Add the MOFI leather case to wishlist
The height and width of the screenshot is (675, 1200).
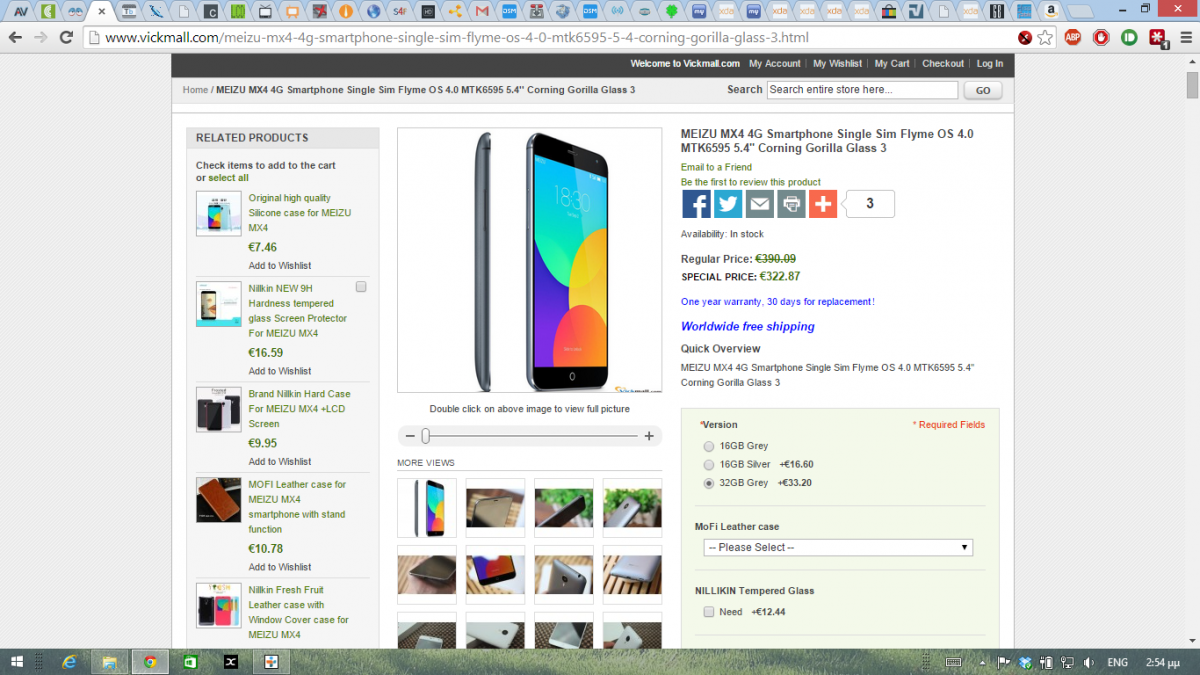click(x=280, y=566)
